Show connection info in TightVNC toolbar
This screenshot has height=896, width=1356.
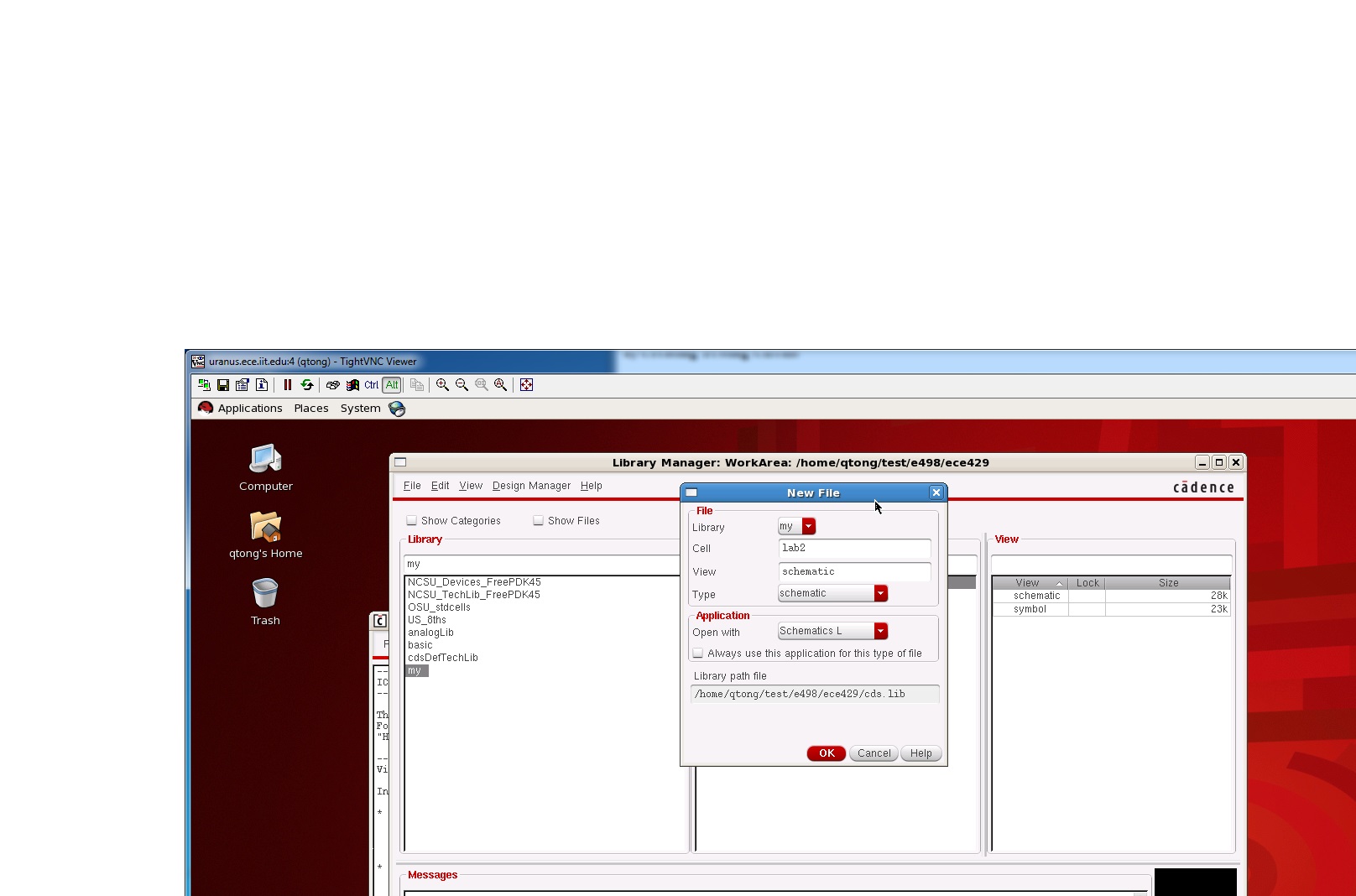coord(261,385)
